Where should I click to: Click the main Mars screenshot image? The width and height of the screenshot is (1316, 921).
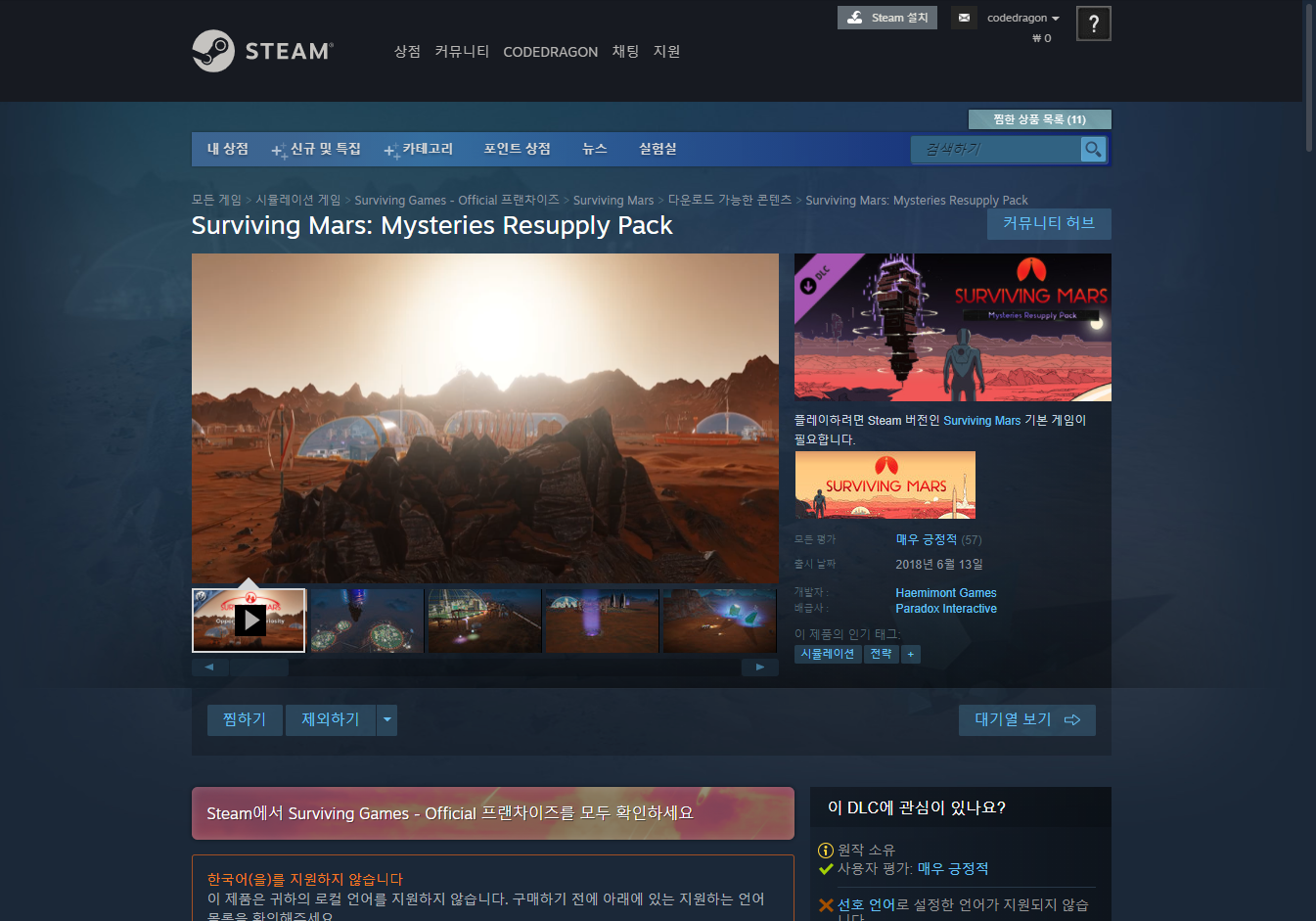pyautogui.click(x=485, y=418)
